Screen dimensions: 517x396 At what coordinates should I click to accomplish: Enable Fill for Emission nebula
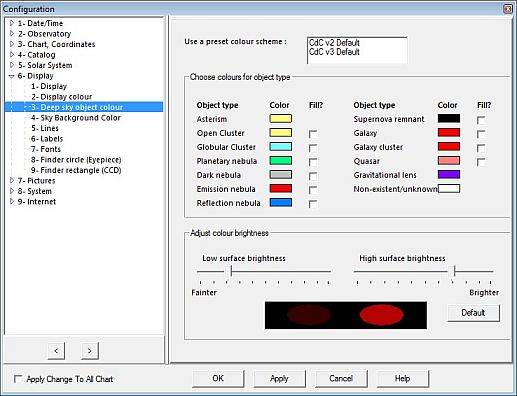(x=313, y=190)
